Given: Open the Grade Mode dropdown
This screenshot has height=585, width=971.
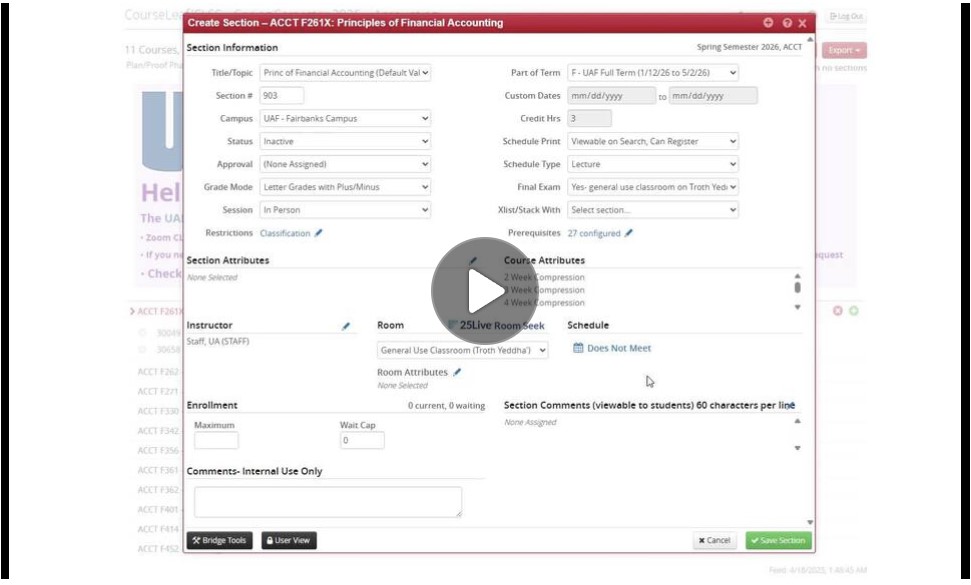Looking at the screenshot, I should 345,187.
